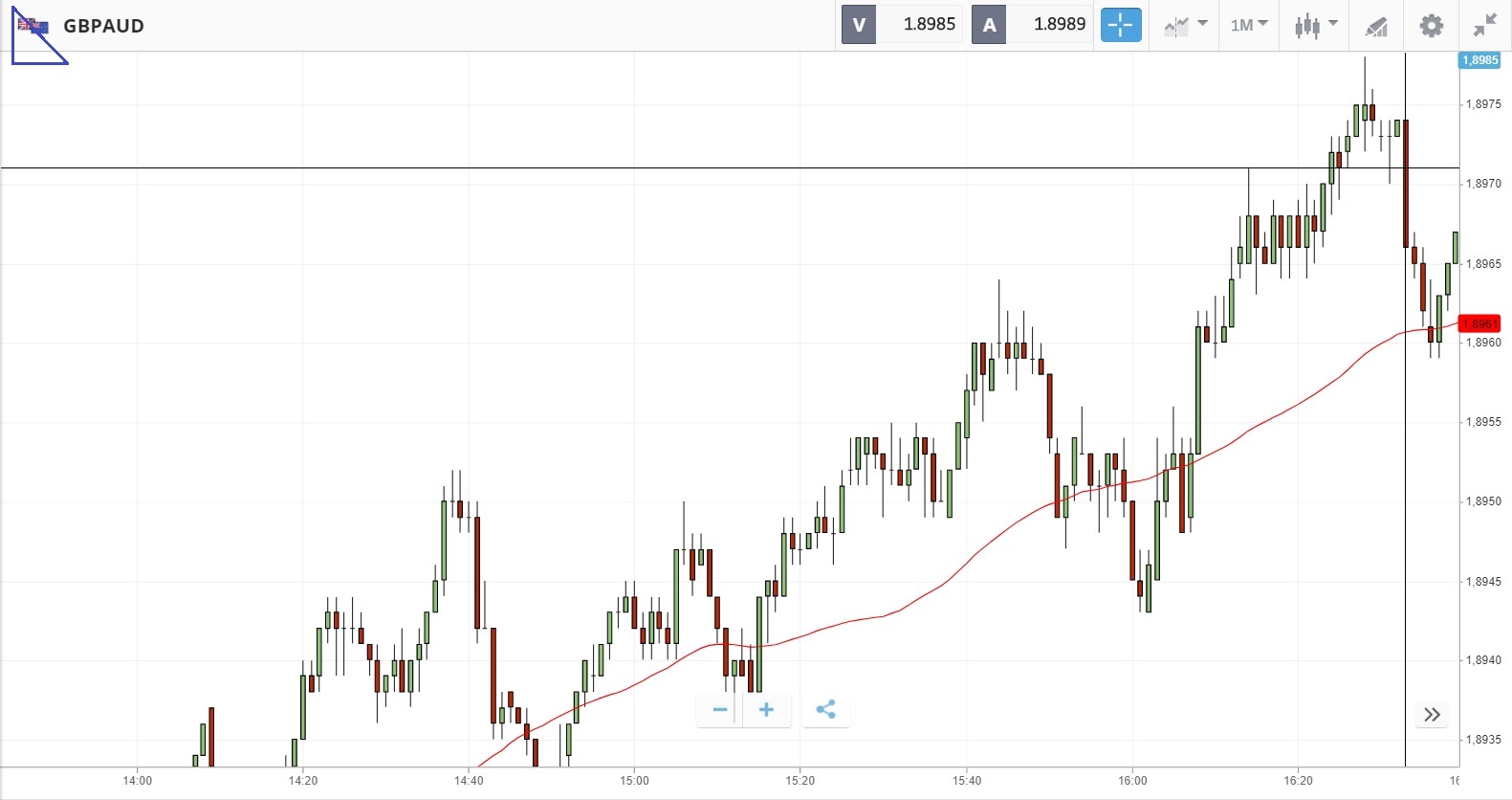This screenshot has width=1512, height=800.
Task: Click the 1,8965 price axis label
Action: 1483,264
